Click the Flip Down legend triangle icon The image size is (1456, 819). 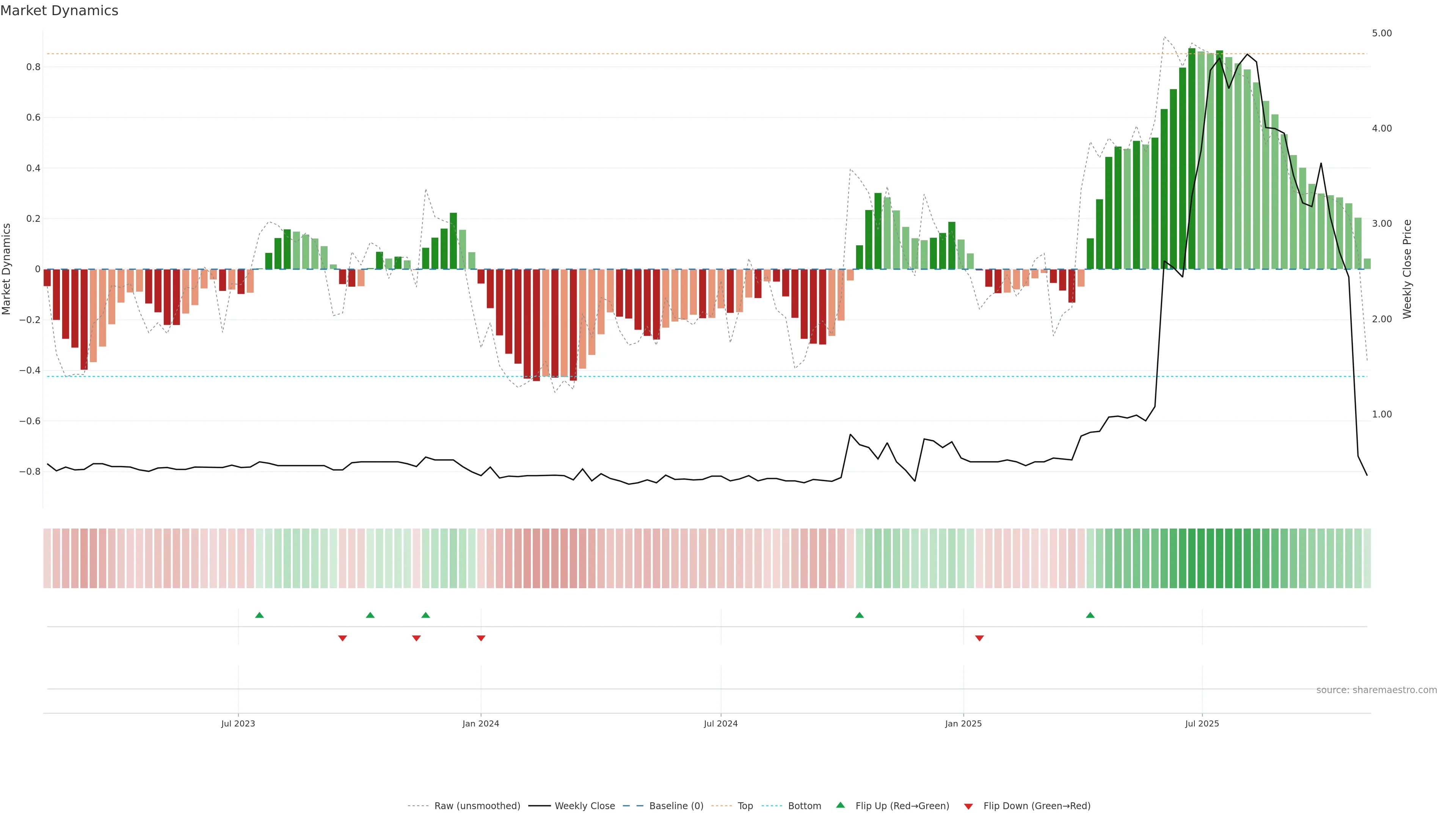tap(968, 806)
